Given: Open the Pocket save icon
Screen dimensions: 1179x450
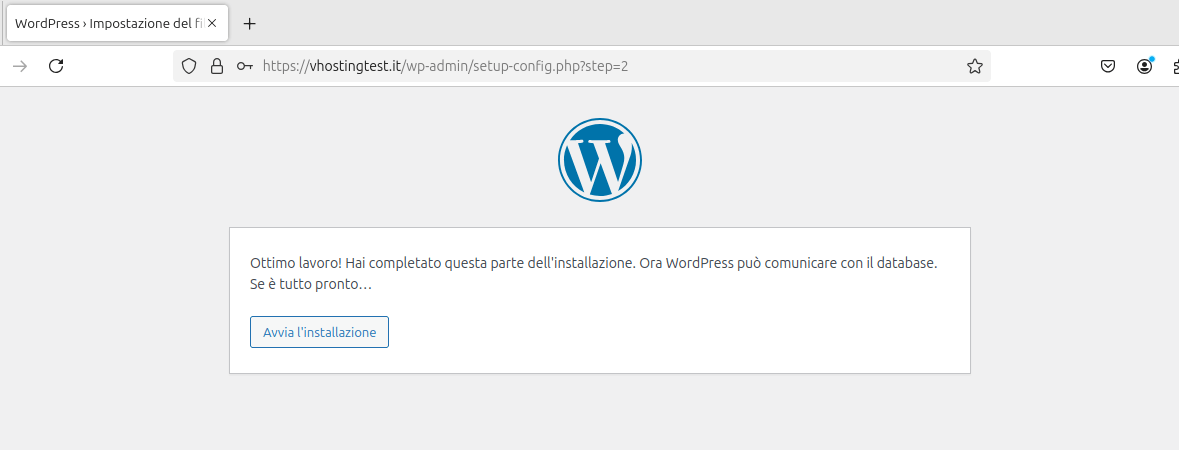Looking at the screenshot, I should pos(1108,66).
